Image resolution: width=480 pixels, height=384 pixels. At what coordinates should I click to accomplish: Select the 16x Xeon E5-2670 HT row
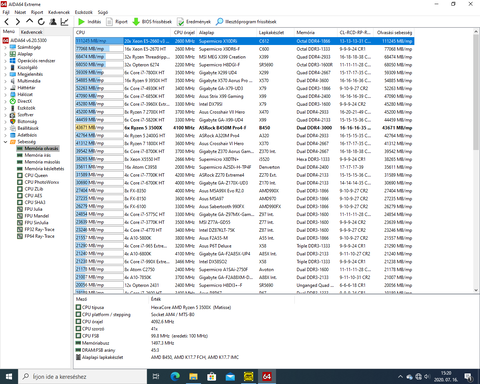pos(245,49)
